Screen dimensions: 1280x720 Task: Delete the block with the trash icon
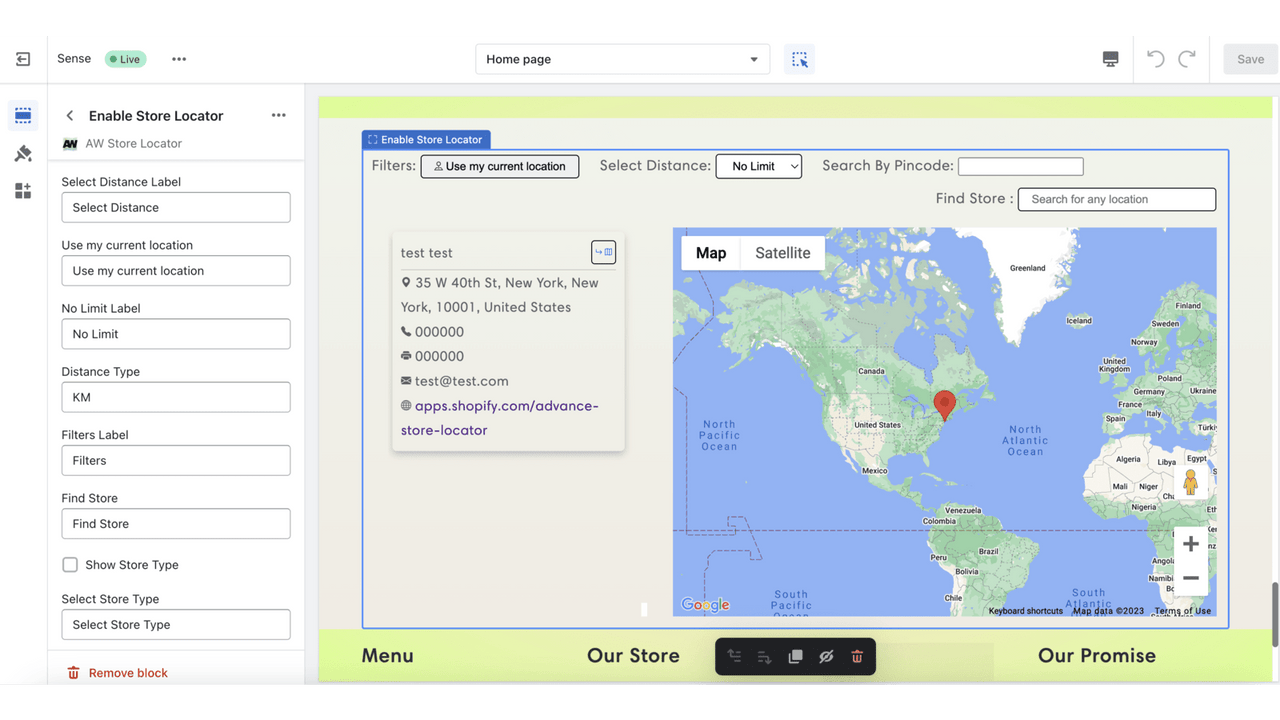857,656
